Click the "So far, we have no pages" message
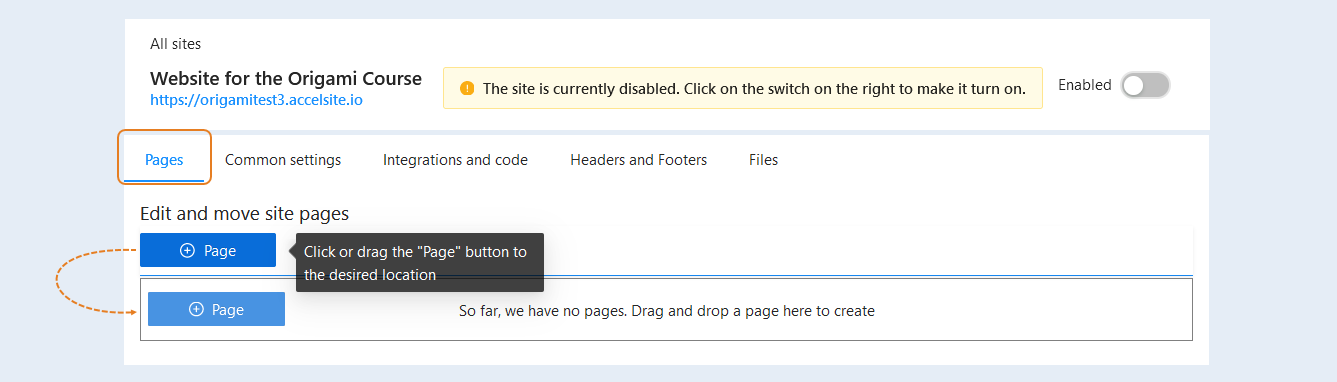Image resolution: width=1337 pixels, height=382 pixels. [667, 311]
